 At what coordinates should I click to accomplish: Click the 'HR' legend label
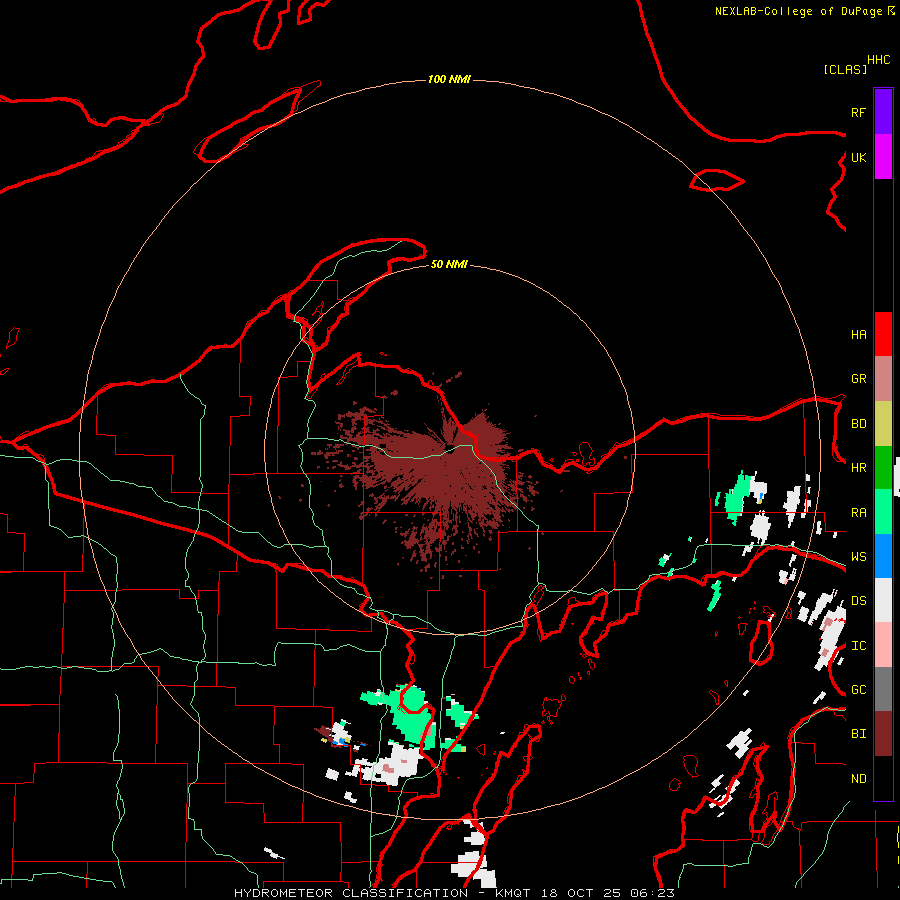pos(858,468)
